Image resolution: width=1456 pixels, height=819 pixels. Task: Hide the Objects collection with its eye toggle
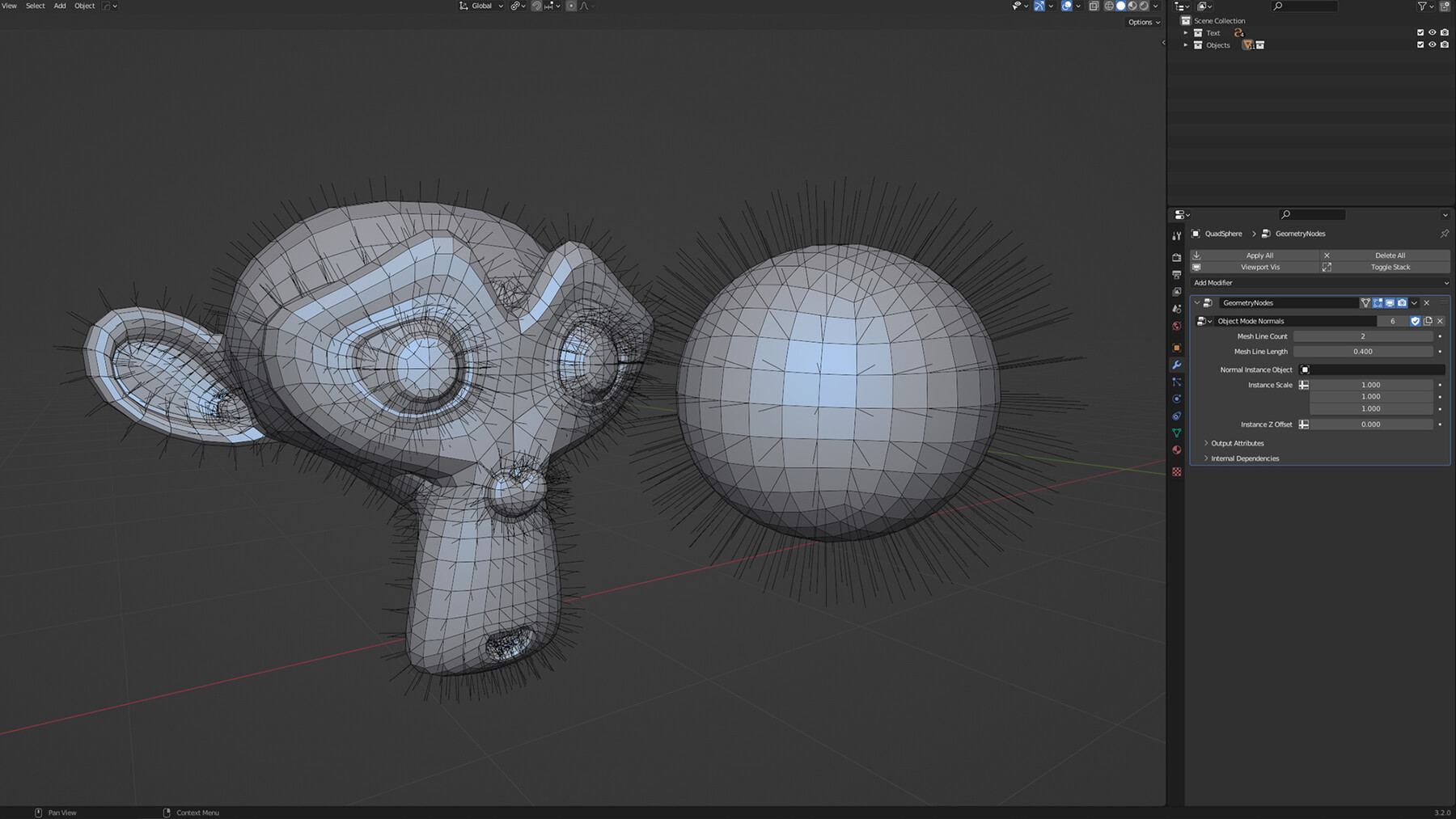1432,44
